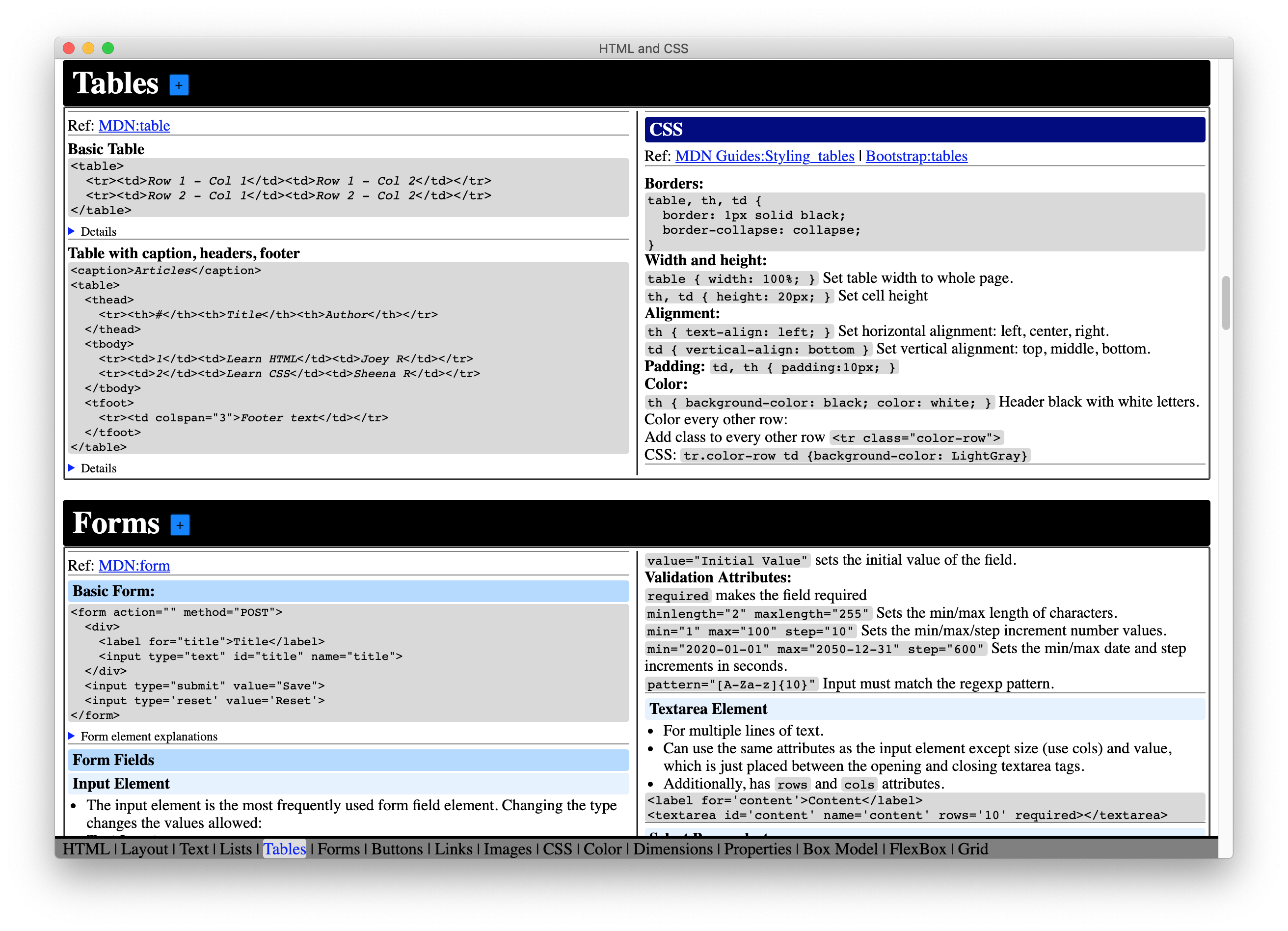Expand Details under Table with caption section
The image size is (1288, 931).
(x=92, y=468)
